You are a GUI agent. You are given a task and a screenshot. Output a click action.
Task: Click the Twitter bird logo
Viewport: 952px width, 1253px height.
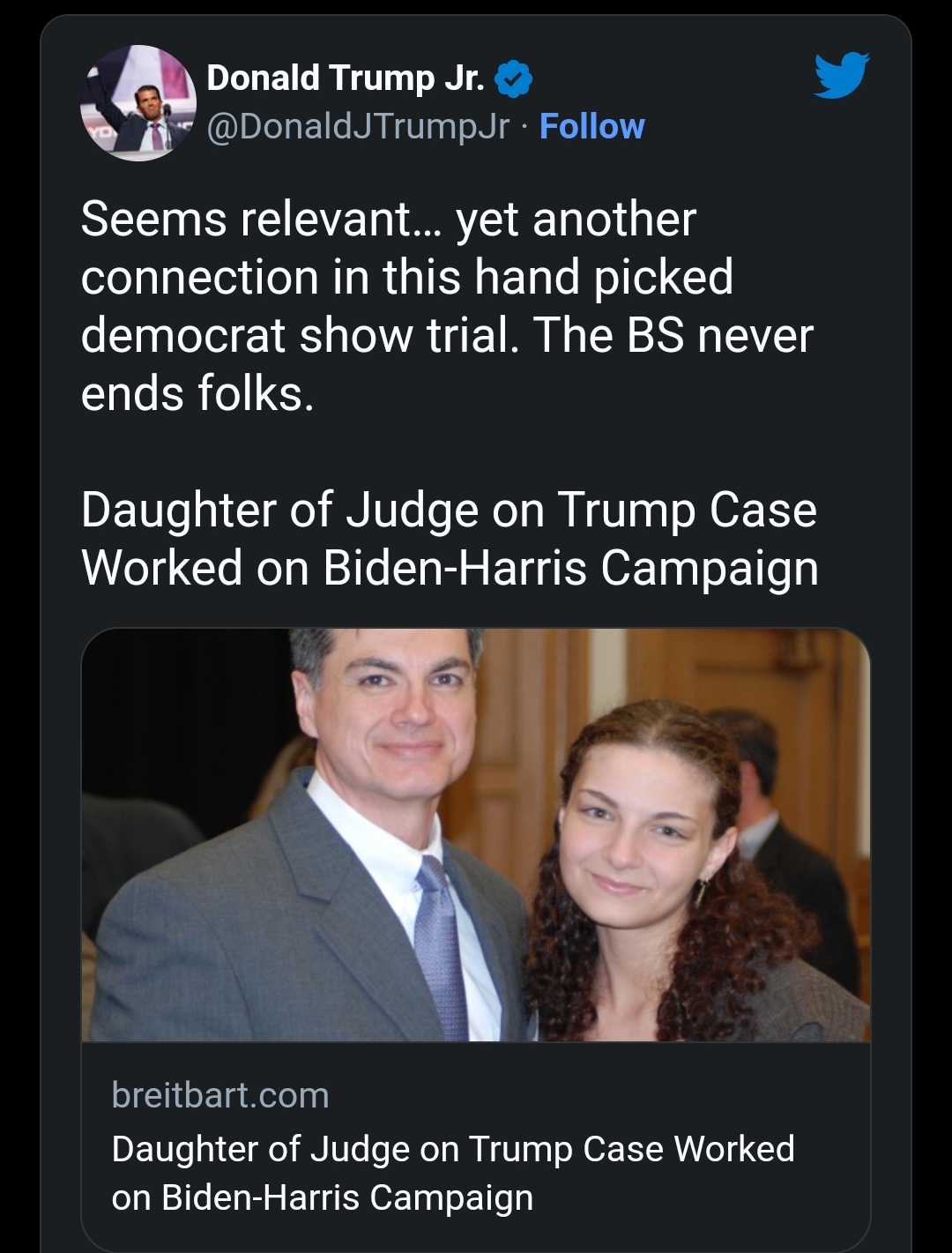(841, 75)
